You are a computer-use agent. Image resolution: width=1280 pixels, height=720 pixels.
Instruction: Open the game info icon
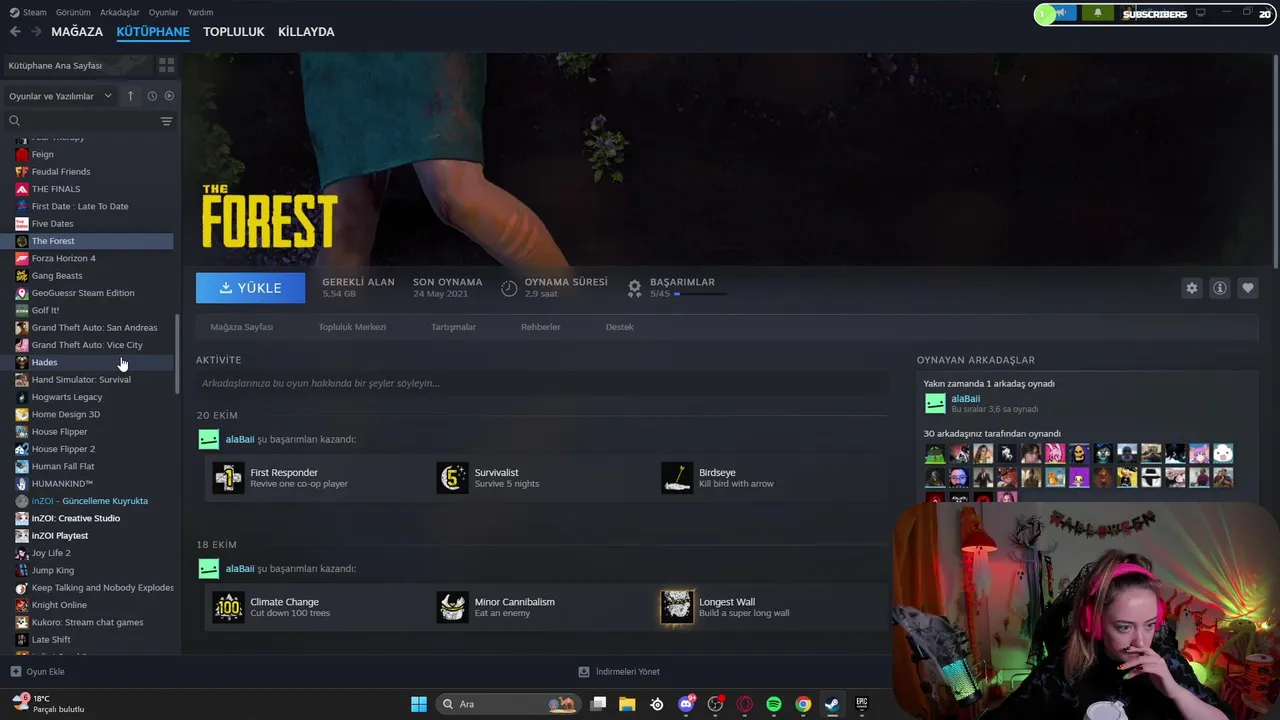click(x=1219, y=288)
